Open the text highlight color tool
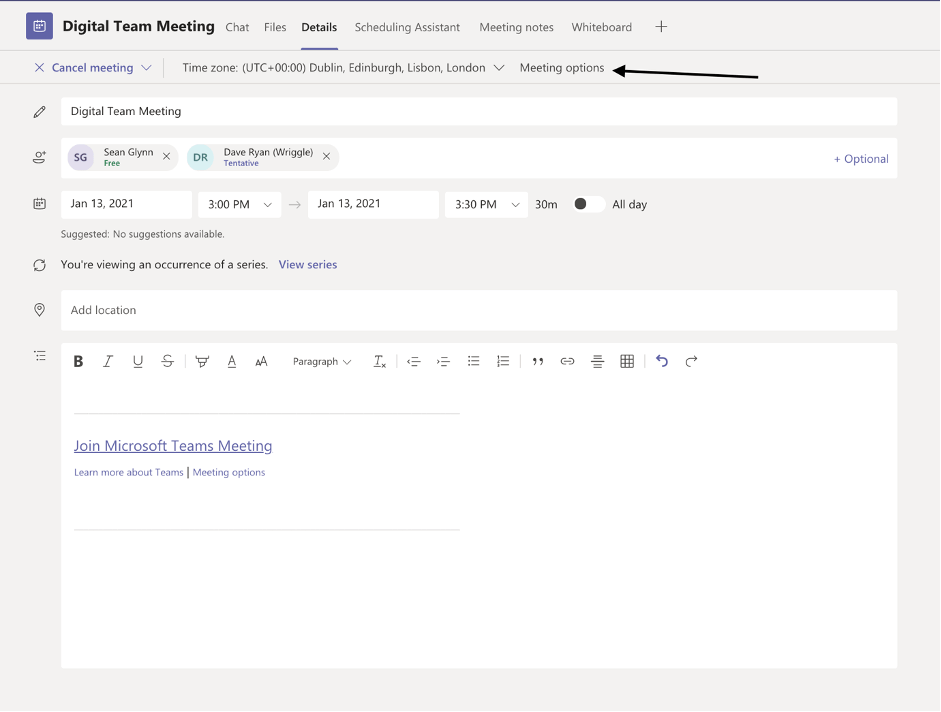Screen dimensions: 941x712 (202, 361)
